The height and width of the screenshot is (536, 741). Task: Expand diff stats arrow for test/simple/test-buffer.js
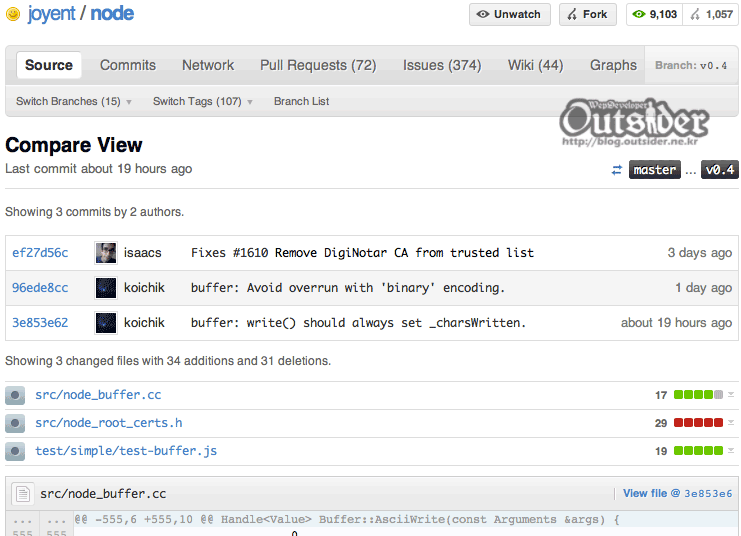[x=731, y=450]
